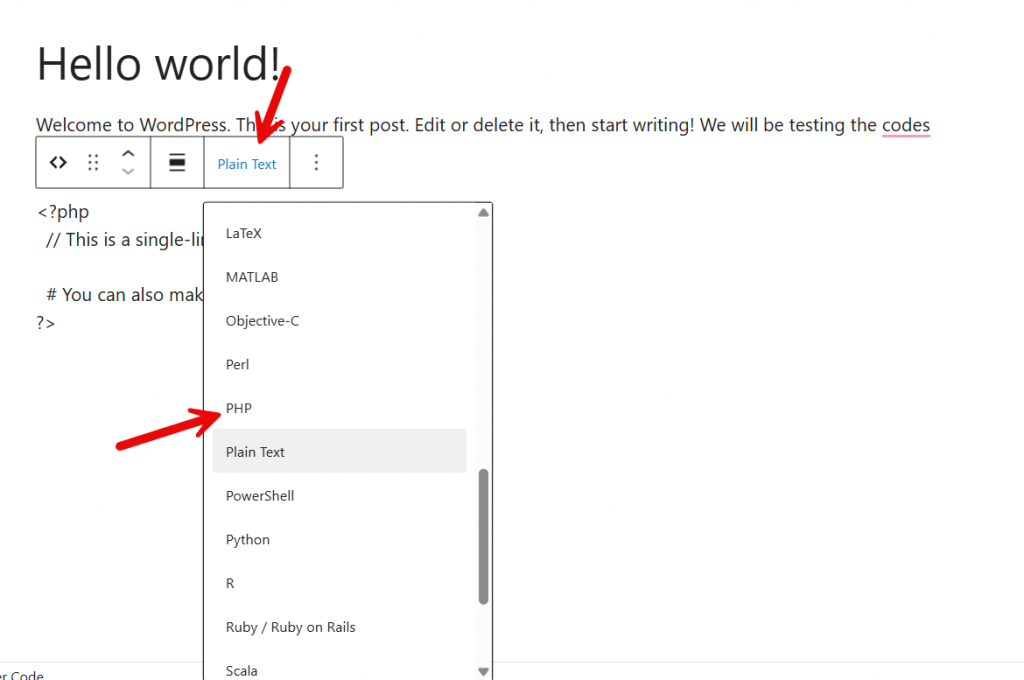Image resolution: width=1024 pixels, height=680 pixels.
Task: Select PHP from the language list
Action: (x=238, y=408)
